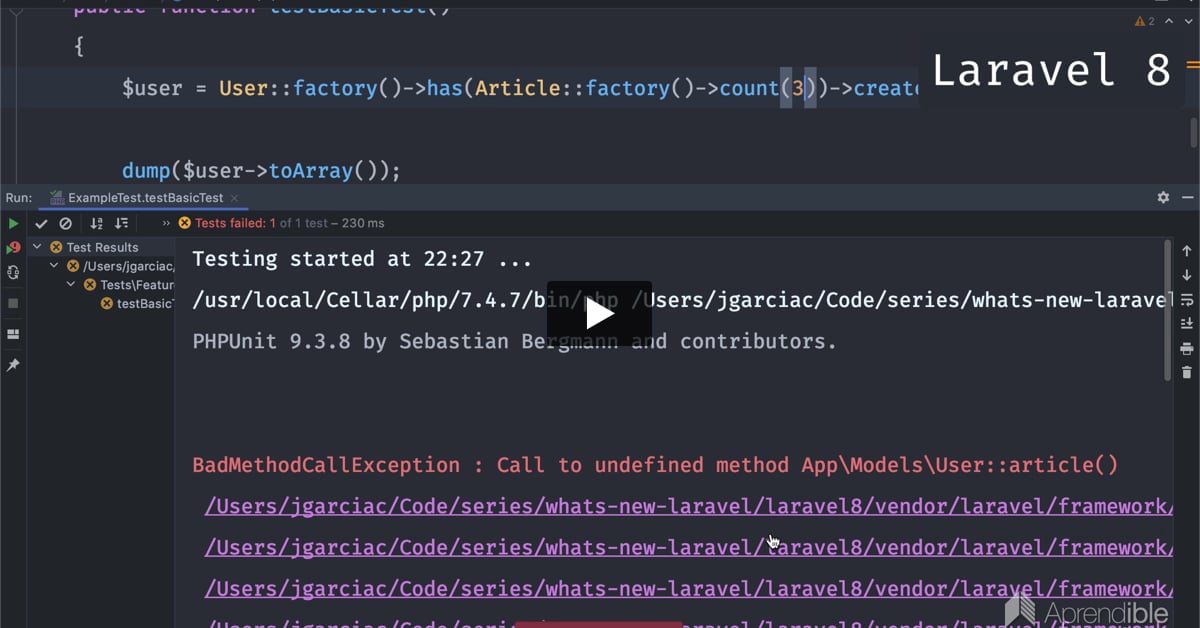Image resolution: width=1200 pixels, height=628 pixels.
Task: Click the $user variable in factory line
Action: pos(152,88)
